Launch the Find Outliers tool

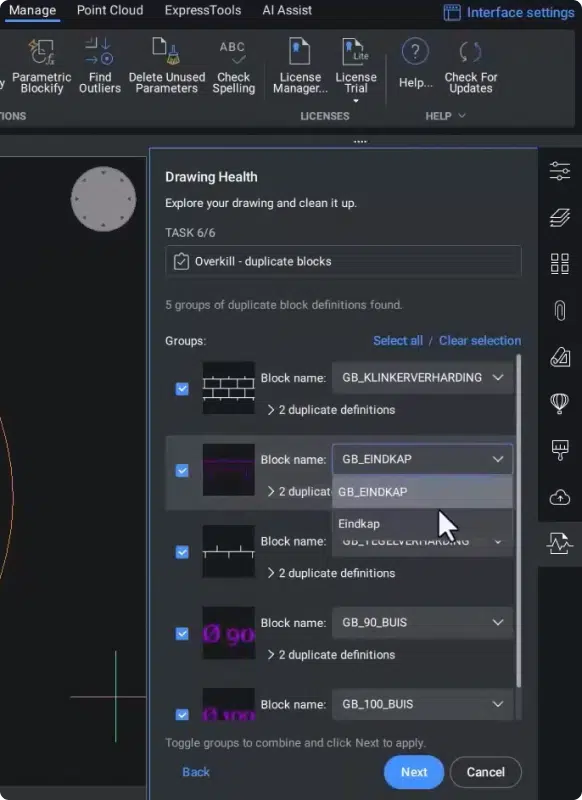pos(99,66)
